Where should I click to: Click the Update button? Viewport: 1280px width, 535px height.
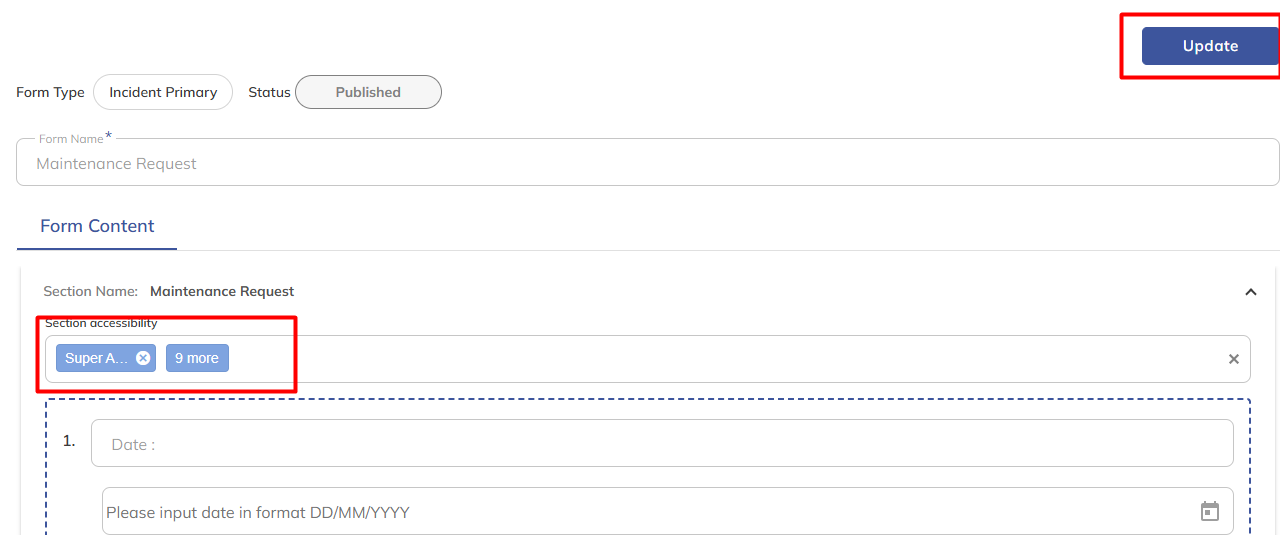tap(1210, 46)
